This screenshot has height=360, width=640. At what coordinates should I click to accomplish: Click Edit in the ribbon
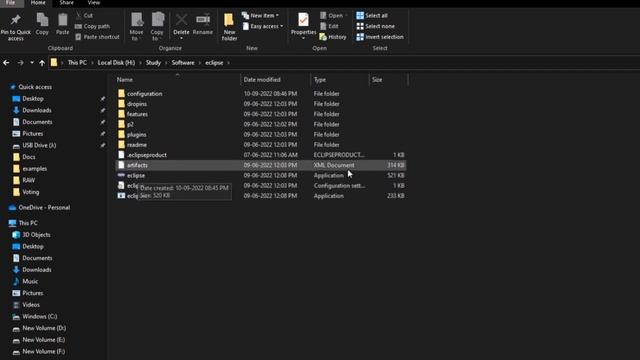tap(329, 26)
